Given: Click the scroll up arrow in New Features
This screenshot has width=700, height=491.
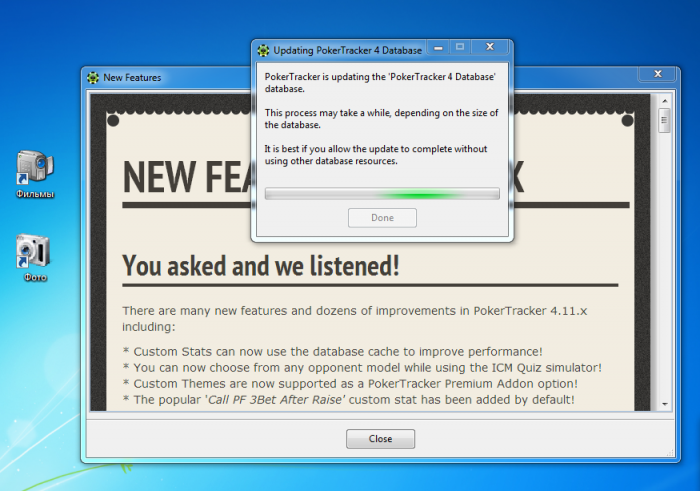Looking at the screenshot, I should (x=665, y=101).
